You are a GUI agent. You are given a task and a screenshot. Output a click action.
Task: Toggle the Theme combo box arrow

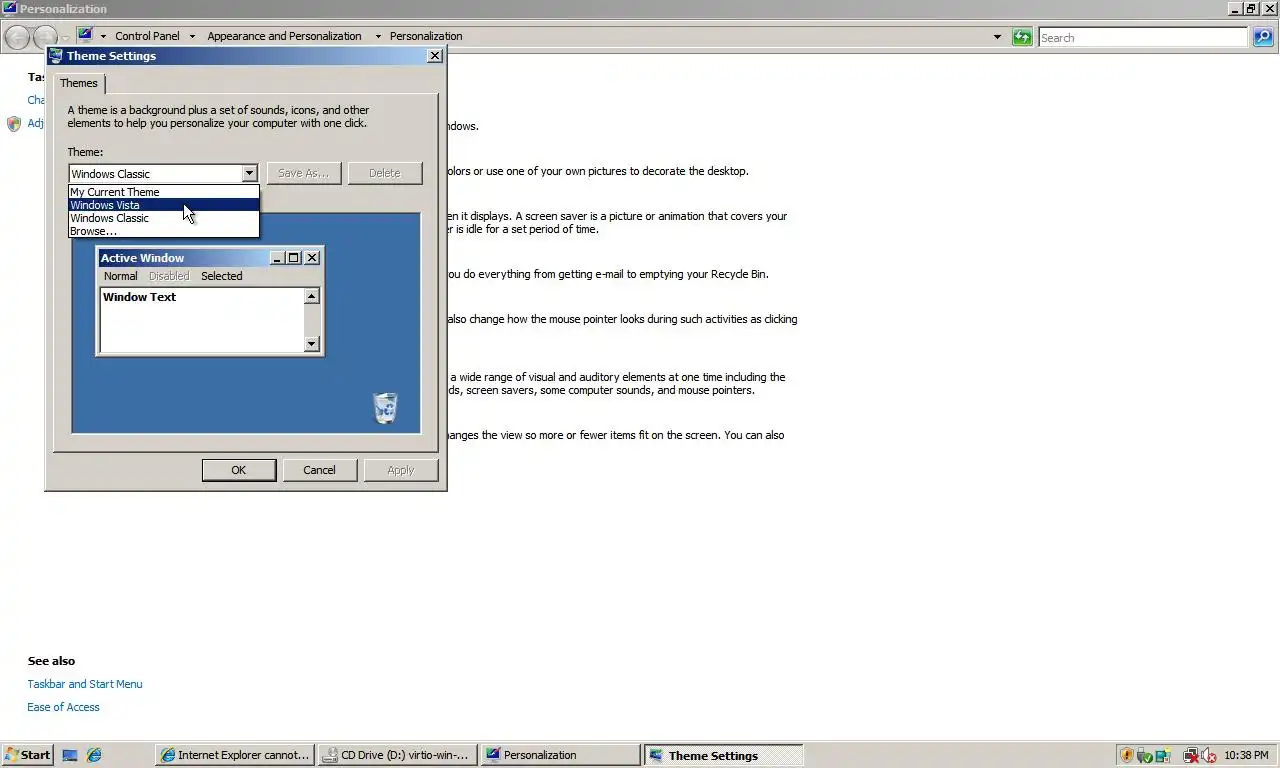pos(249,174)
